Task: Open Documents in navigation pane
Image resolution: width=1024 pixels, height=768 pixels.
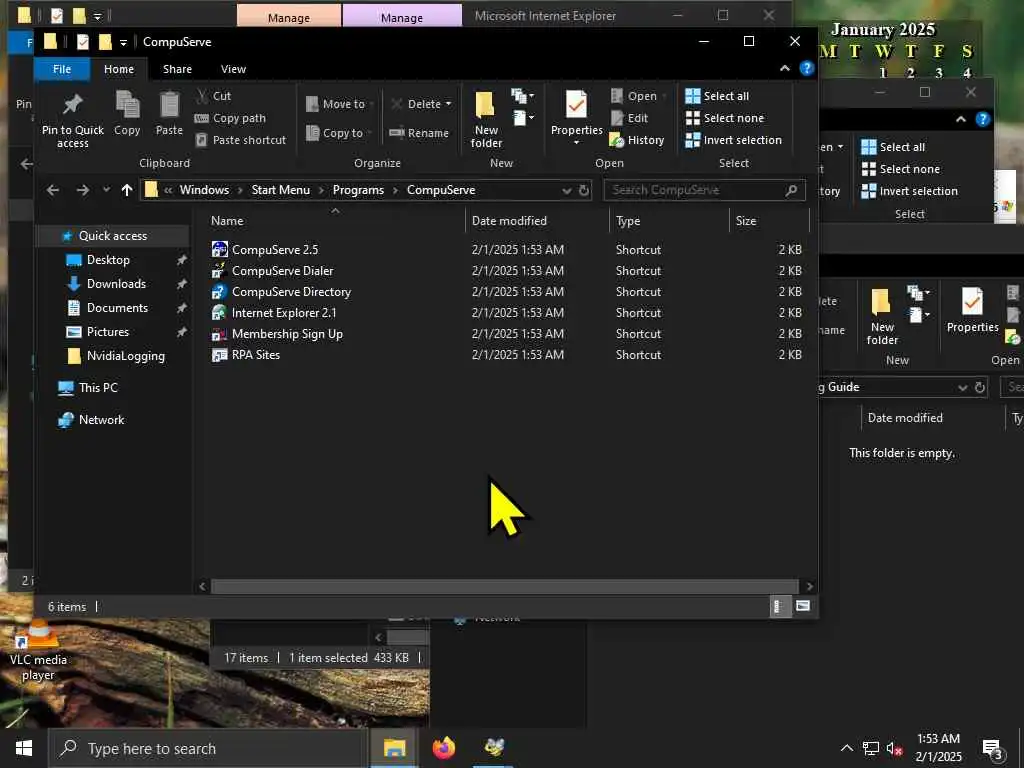Action: 117,308
